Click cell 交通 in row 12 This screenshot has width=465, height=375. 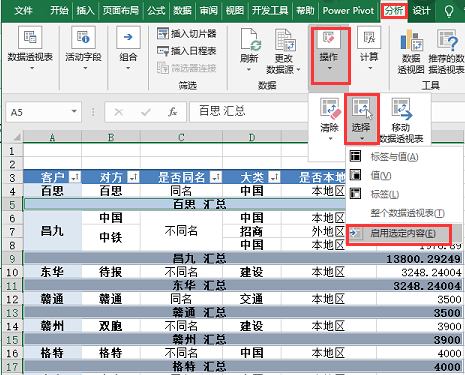[x=252, y=299]
